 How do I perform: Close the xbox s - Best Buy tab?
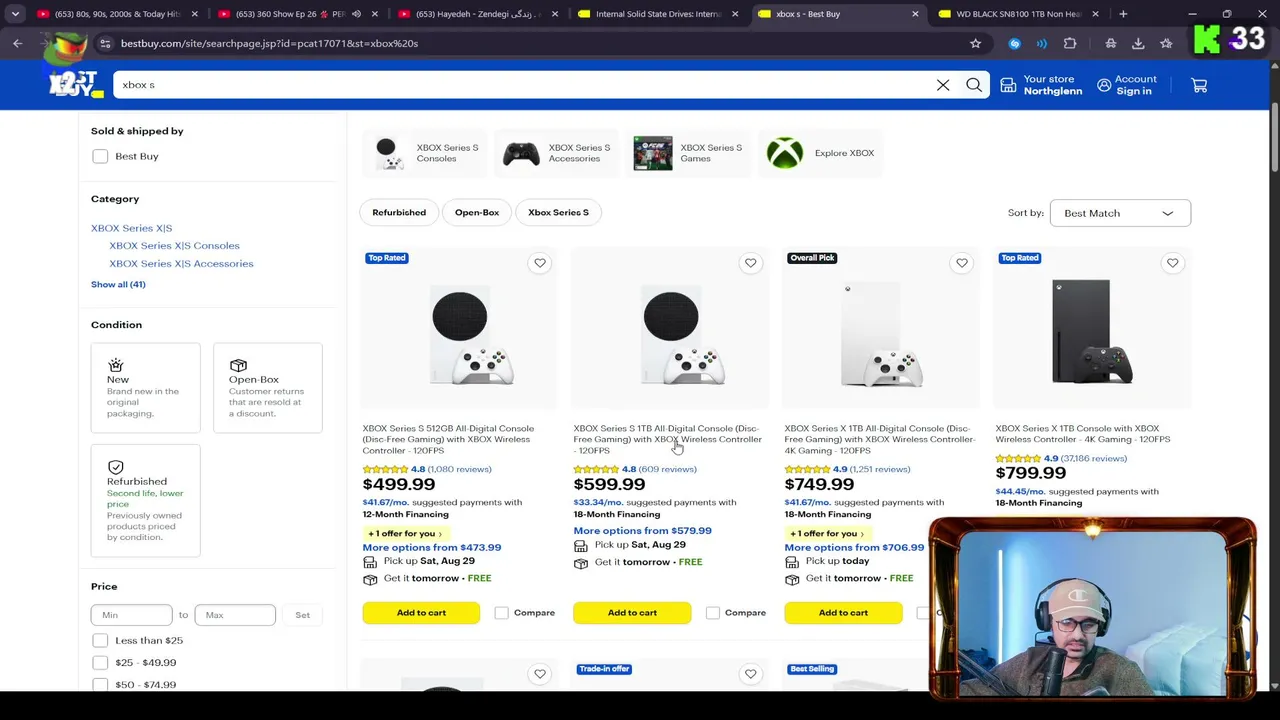[915, 14]
